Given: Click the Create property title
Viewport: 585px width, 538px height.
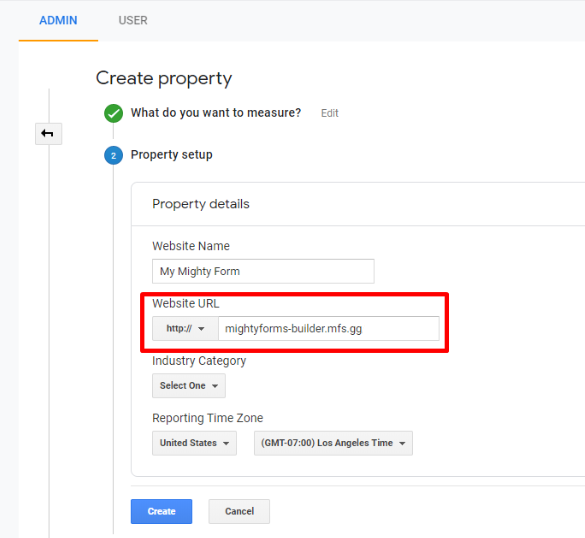Looking at the screenshot, I should pos(164,78).
